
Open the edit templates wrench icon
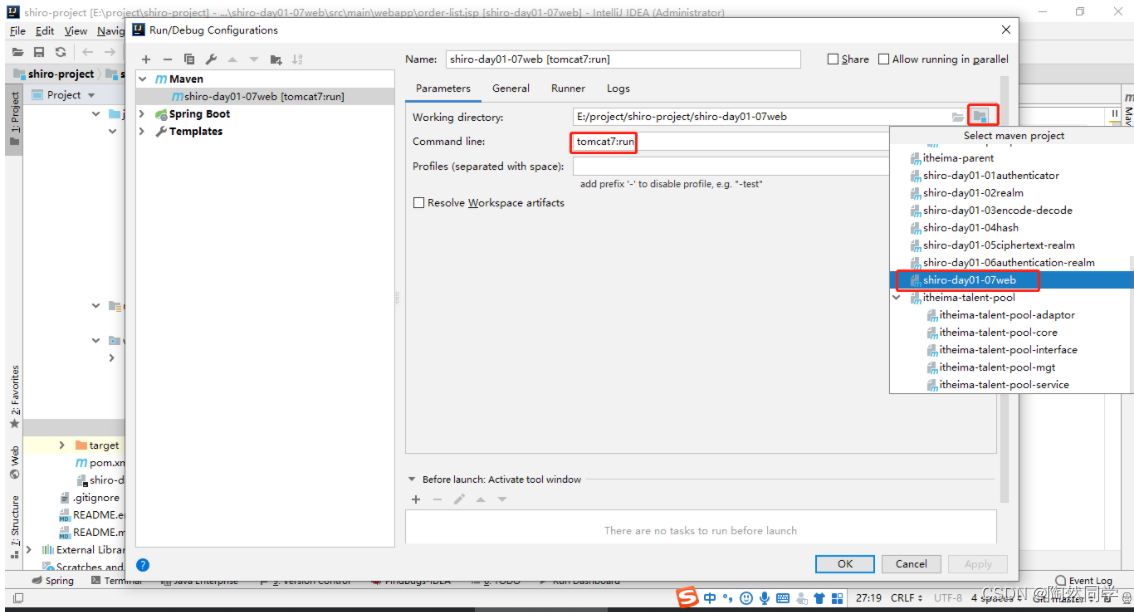[211, 59]
